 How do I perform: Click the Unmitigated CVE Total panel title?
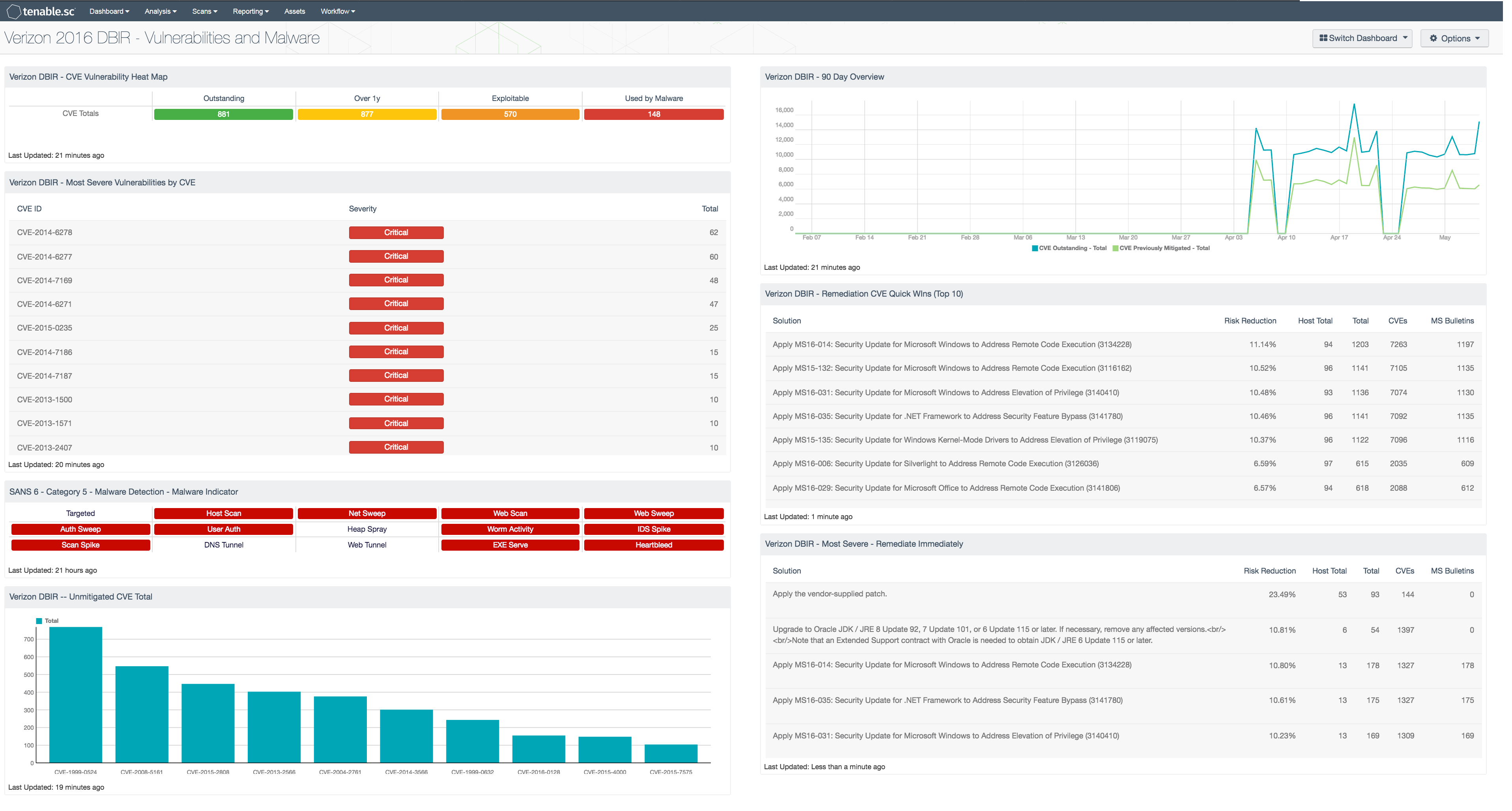click(x=80, y=597)
